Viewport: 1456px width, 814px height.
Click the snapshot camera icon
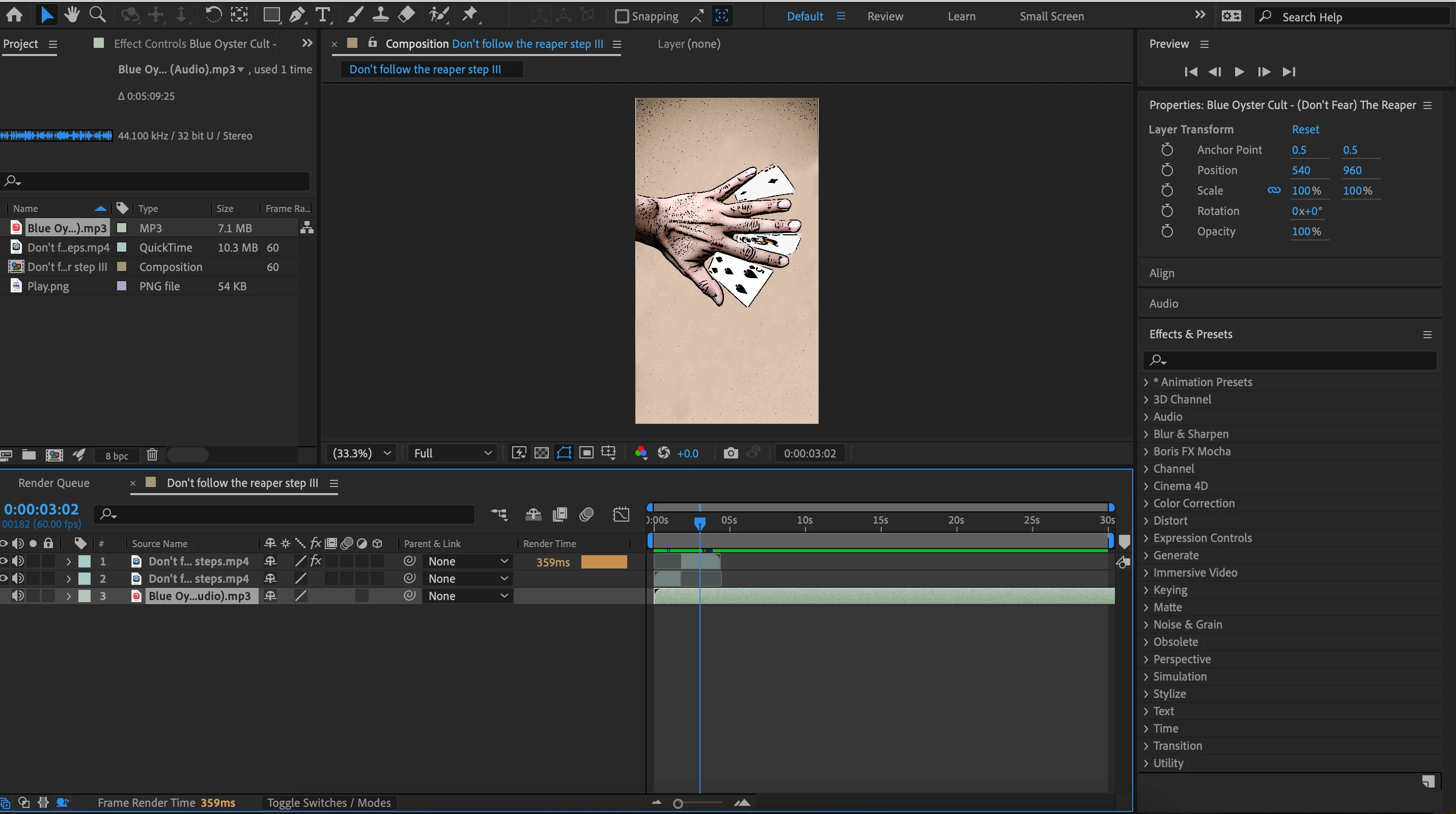click(x=730, y=453)
